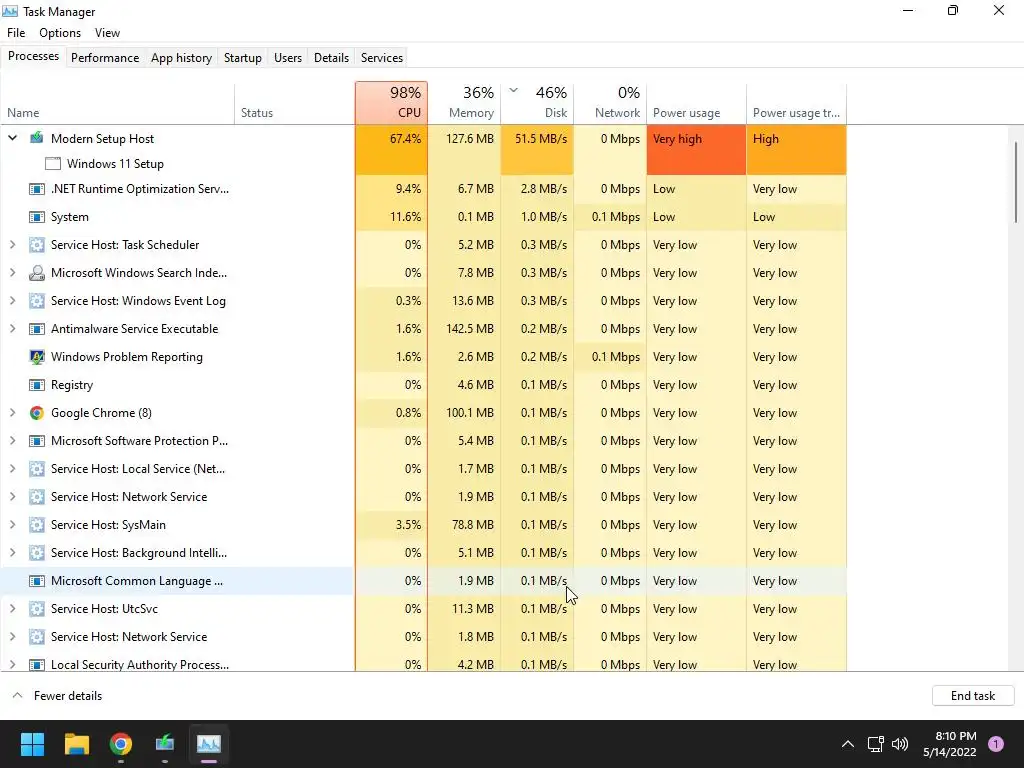1024x768 pixels.
Task: Click the Registry process icon
Action: [37, 385]
